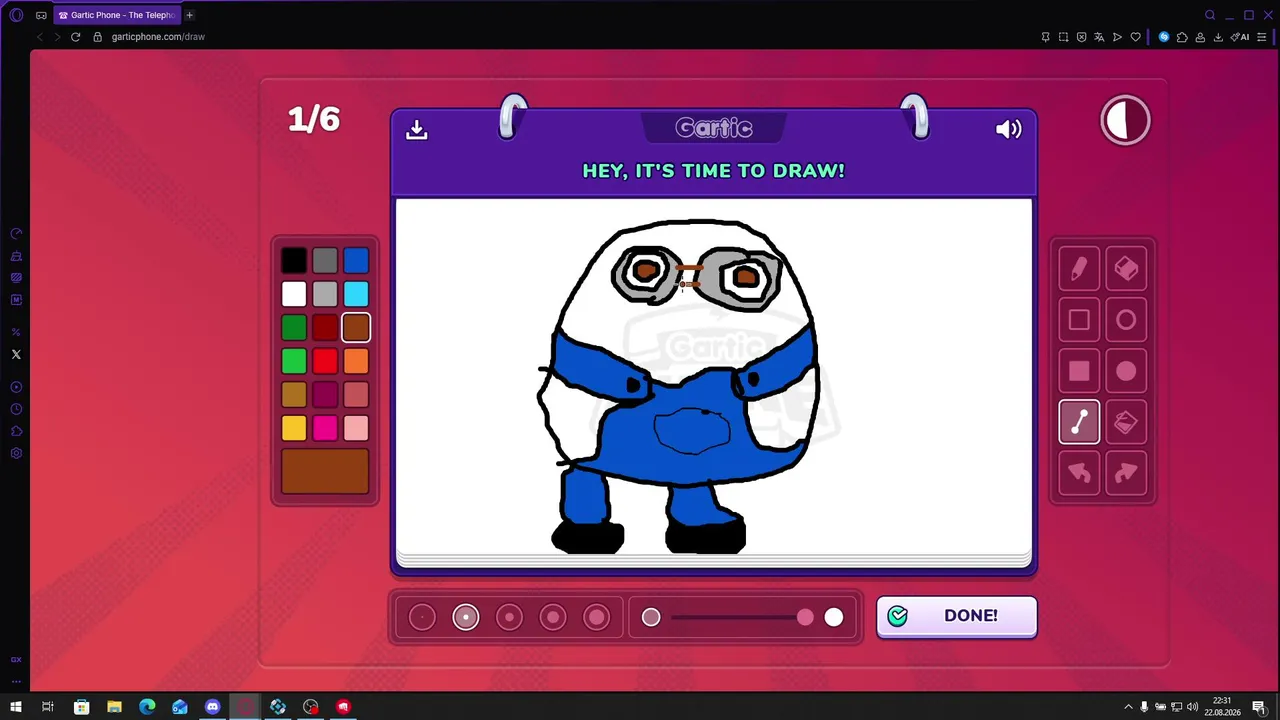Pick the blue color swatch
Image resolution: width=1280 pixels, height=720 pixels.
[x=356, y=261]
